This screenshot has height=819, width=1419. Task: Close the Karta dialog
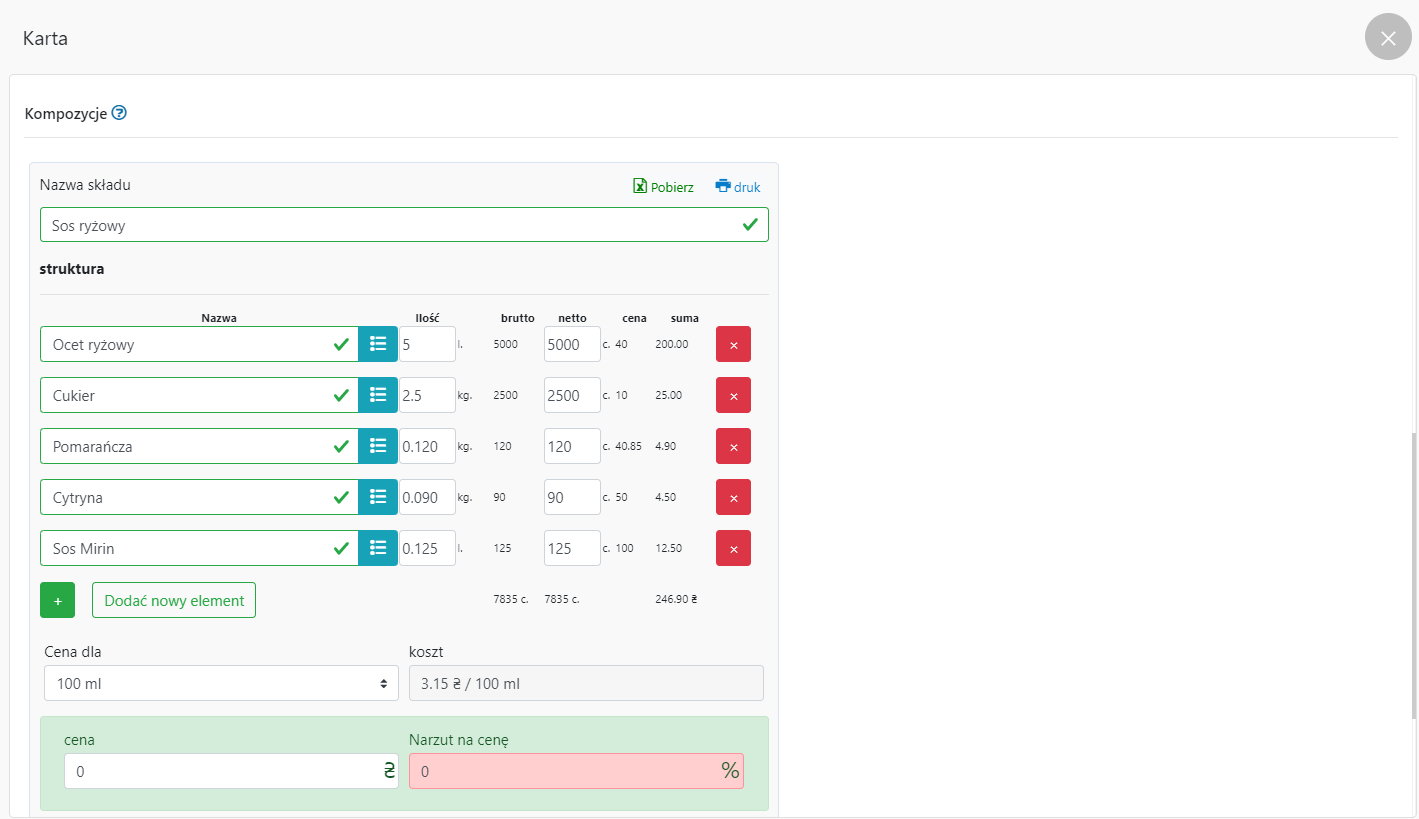click(1387, 38)
